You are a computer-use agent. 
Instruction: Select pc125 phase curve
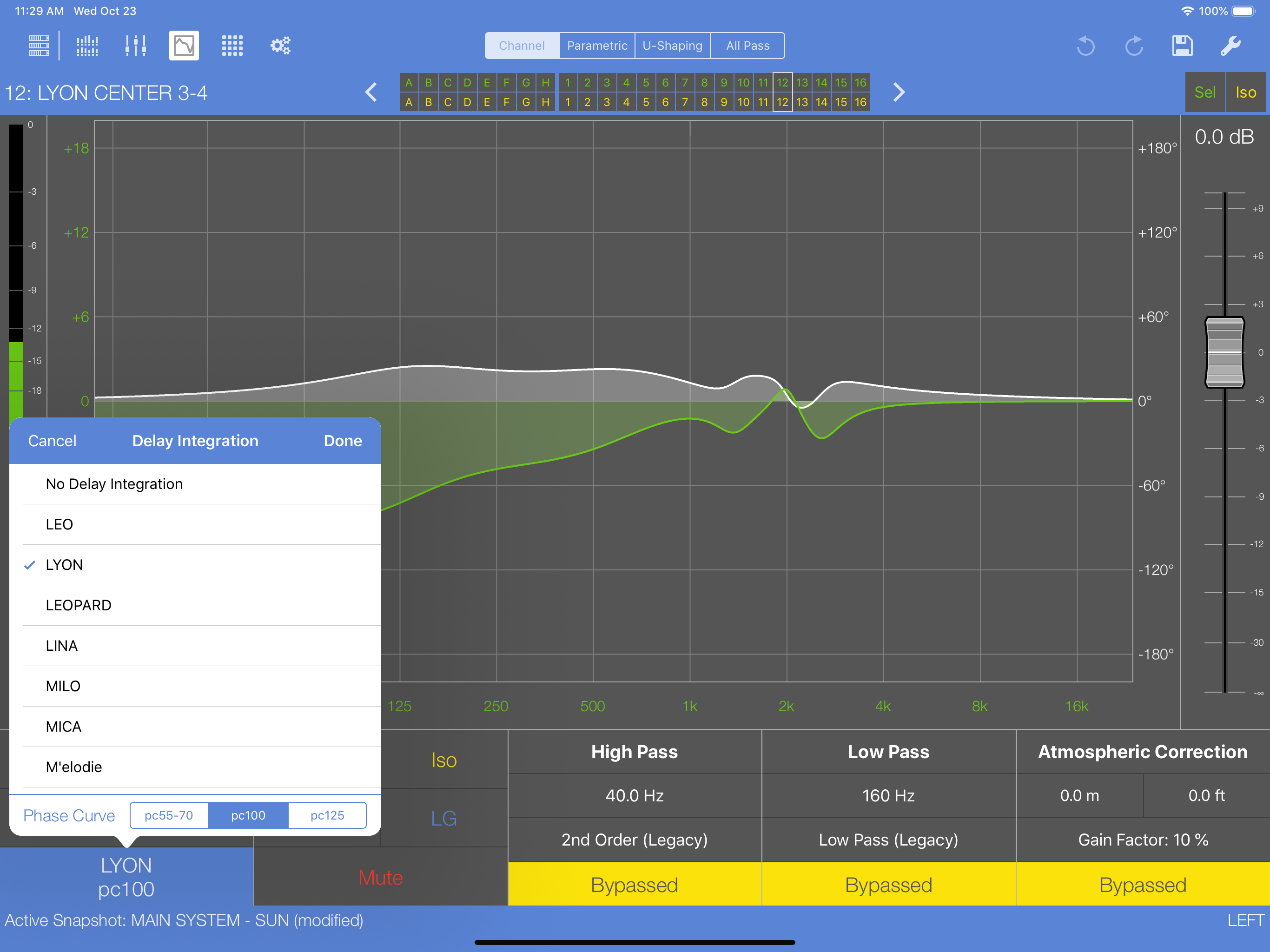coord(327,815)
